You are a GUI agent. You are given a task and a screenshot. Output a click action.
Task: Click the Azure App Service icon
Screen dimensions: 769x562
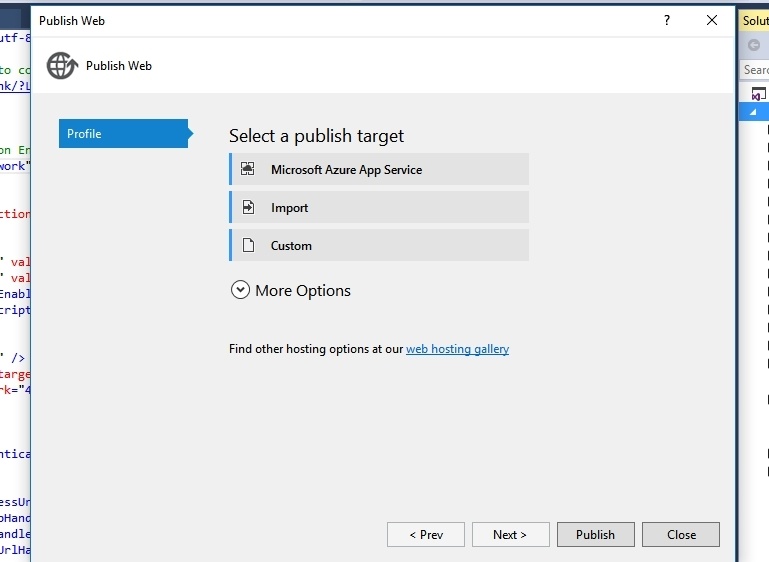248,169
